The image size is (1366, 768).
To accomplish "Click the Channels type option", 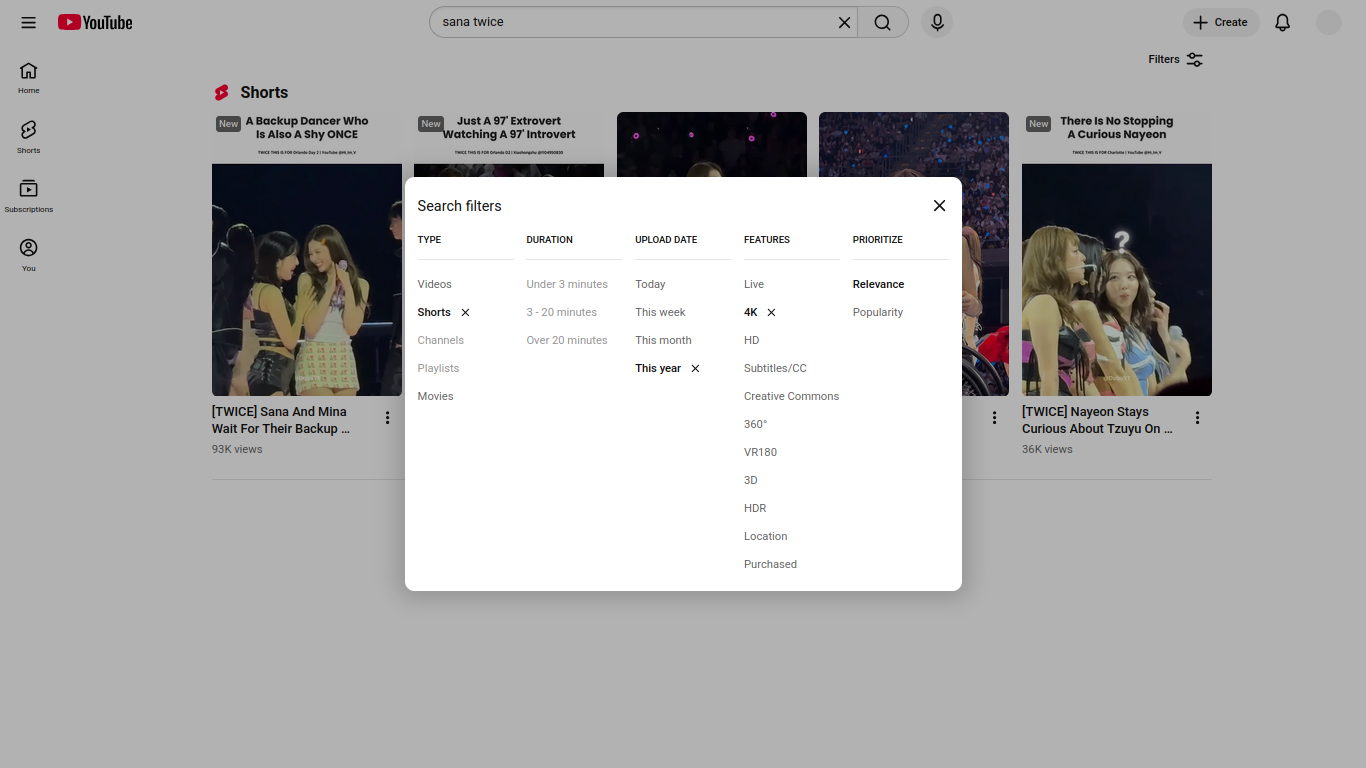I will coord(441,341).
